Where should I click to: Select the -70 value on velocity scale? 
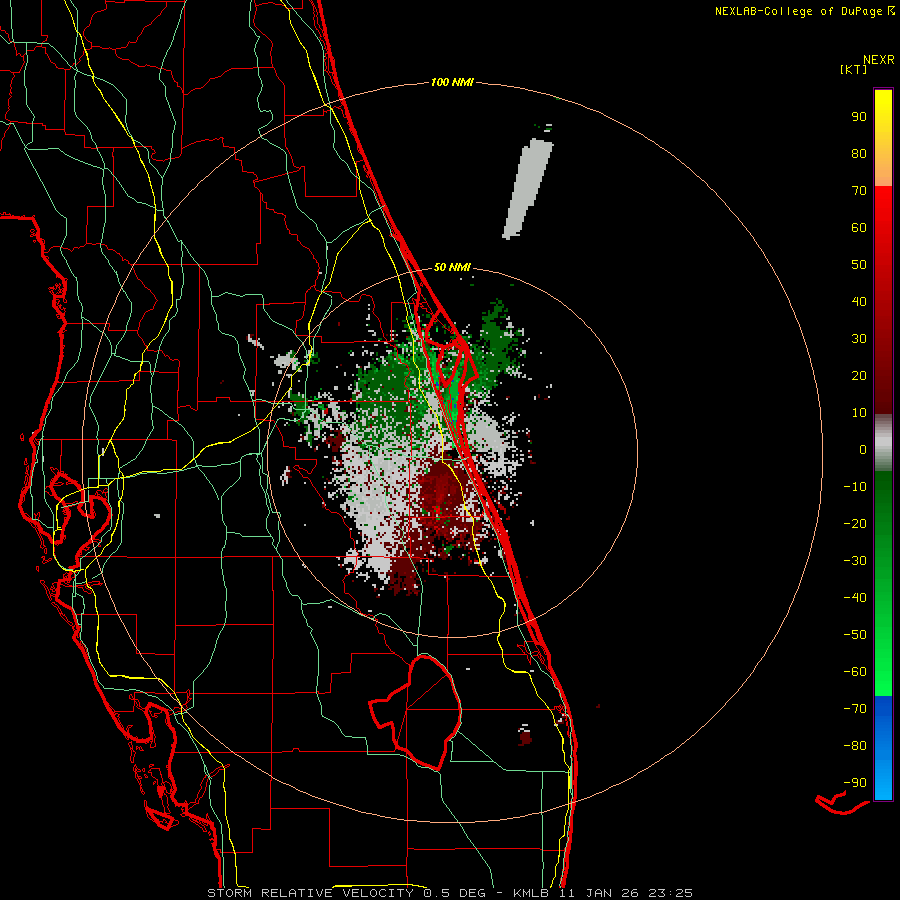855,709
